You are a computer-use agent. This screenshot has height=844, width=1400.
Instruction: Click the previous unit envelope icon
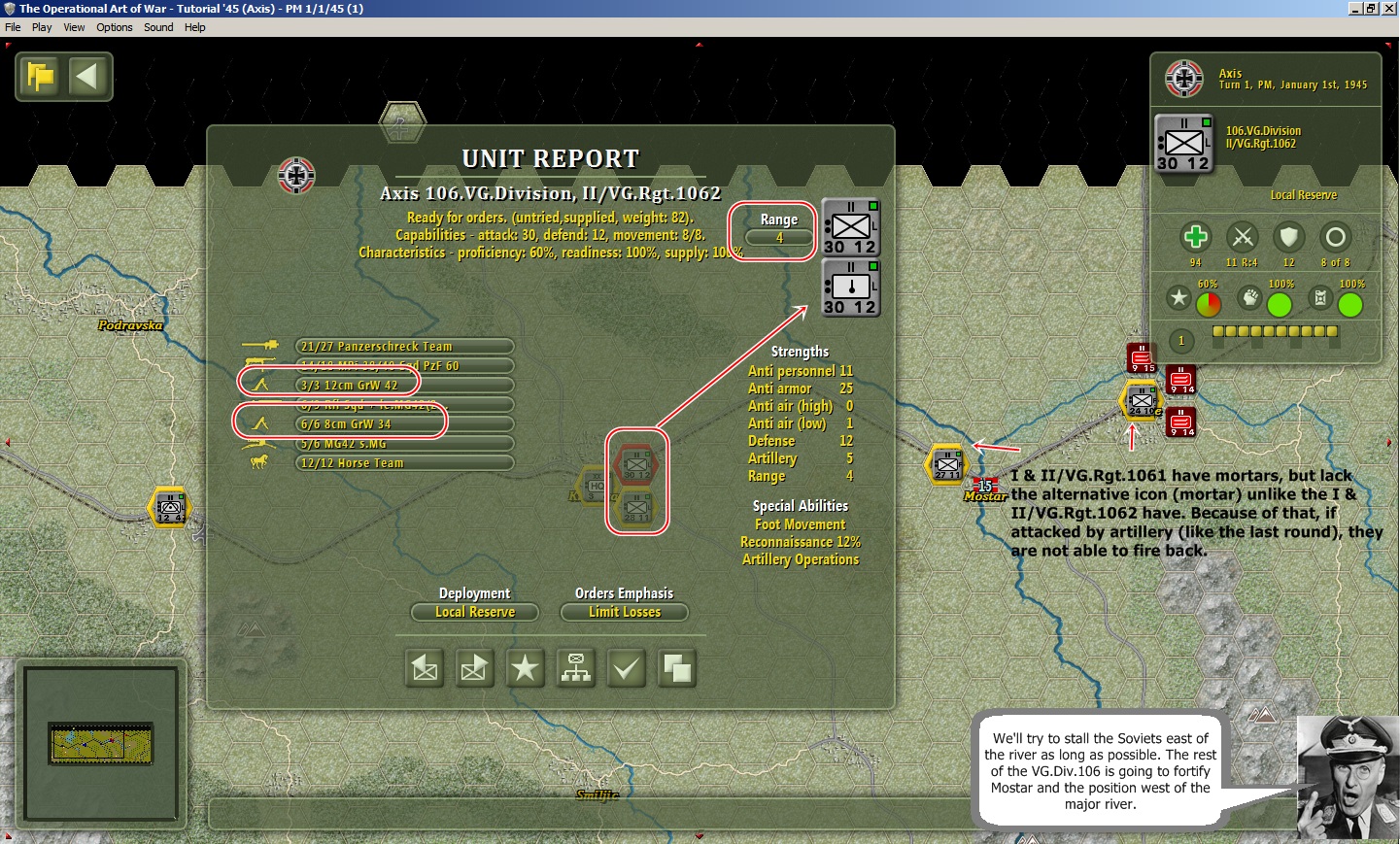pos(425,668)
